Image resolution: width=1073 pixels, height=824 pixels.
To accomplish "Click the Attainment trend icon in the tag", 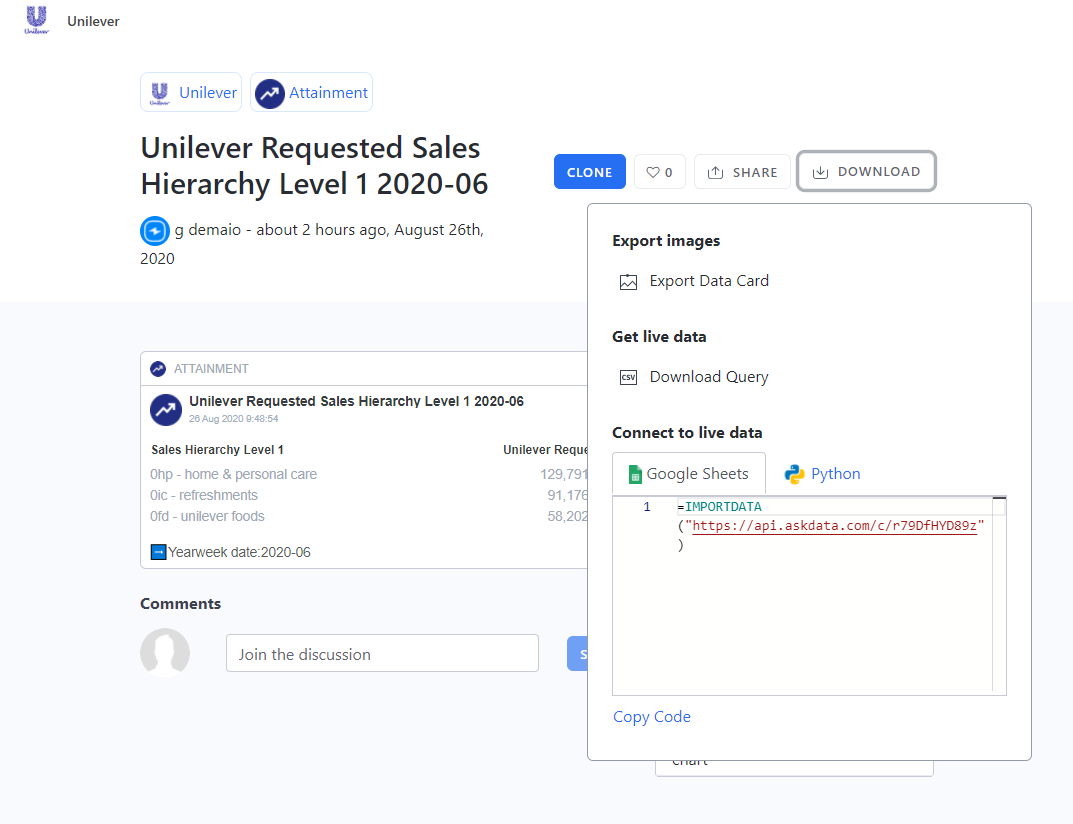I will tap(270, 94).
